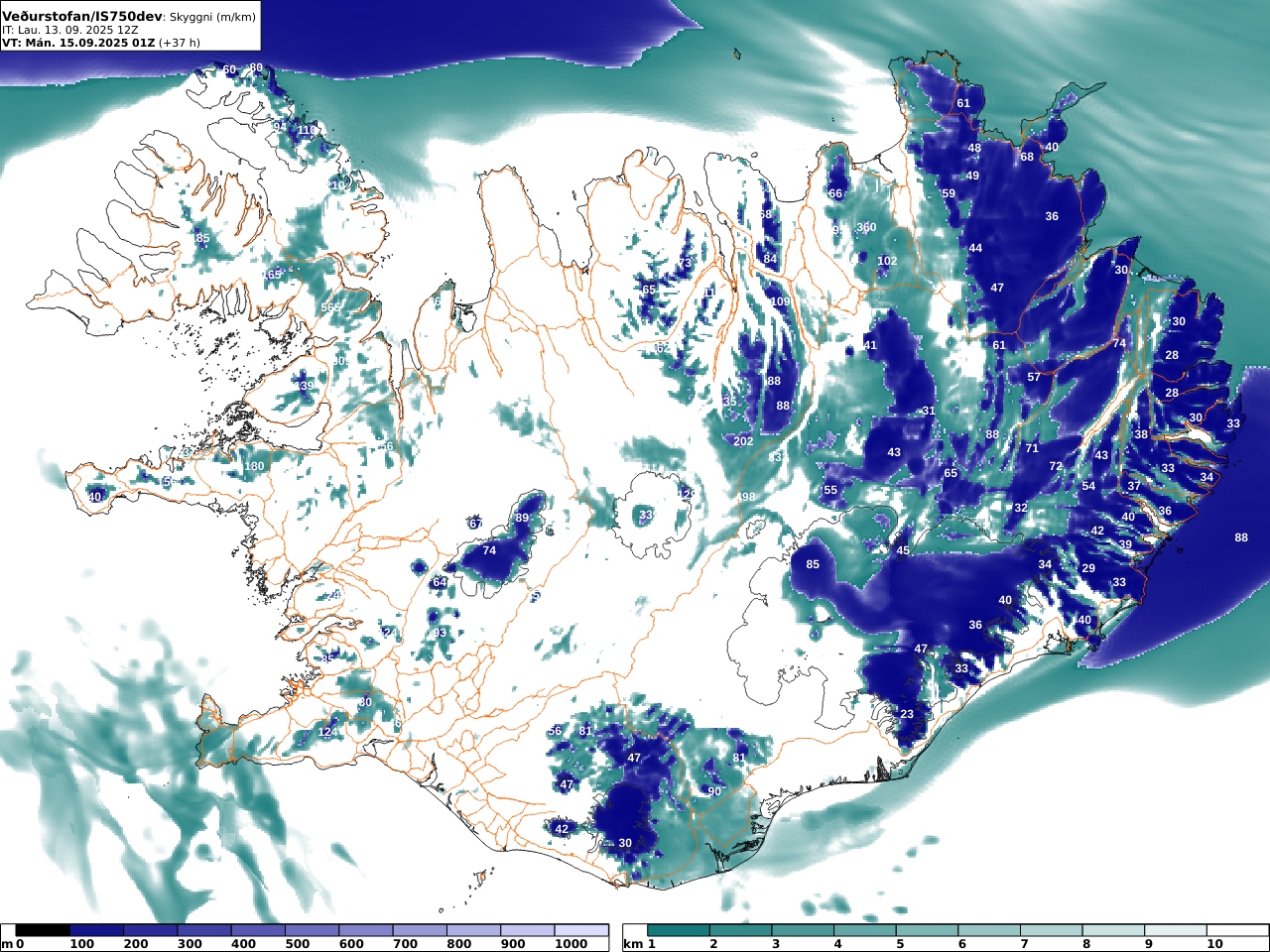This screenshot has width=1270, height=952.
Task: Click the map value 54
Action: [x=1088, y=486]
